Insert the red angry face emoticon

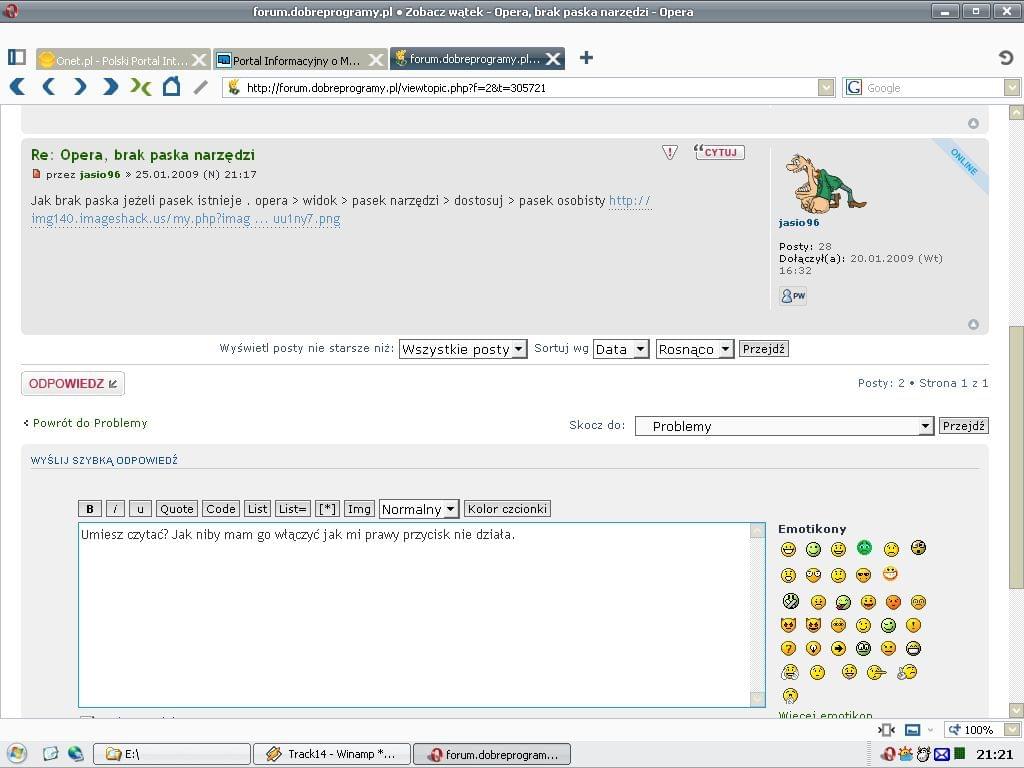point(893,601)
